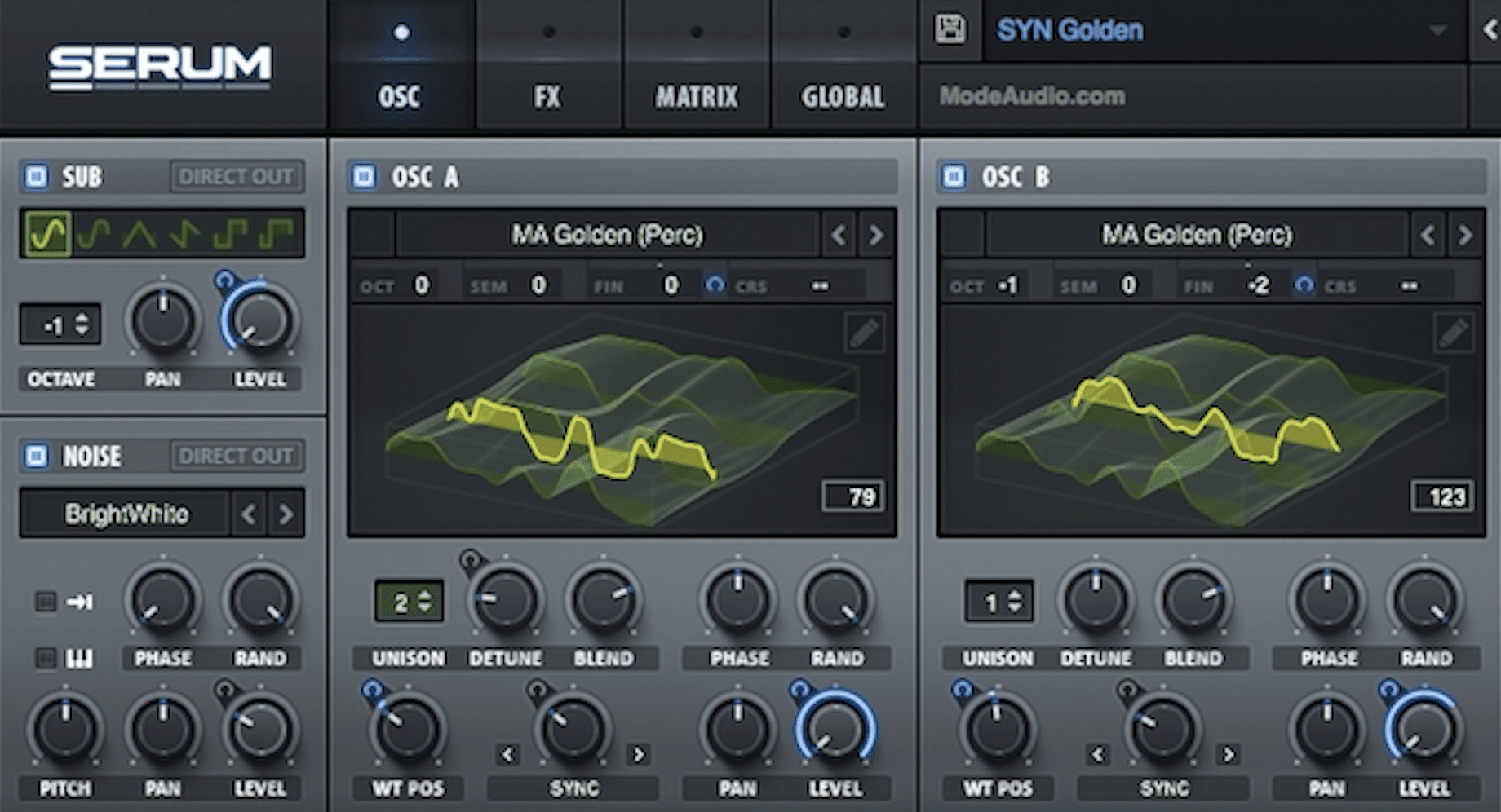Click OSC B fine tune link icon
The width and height of the screenshot is (1501, 812).
click(x=1304, y=285)
